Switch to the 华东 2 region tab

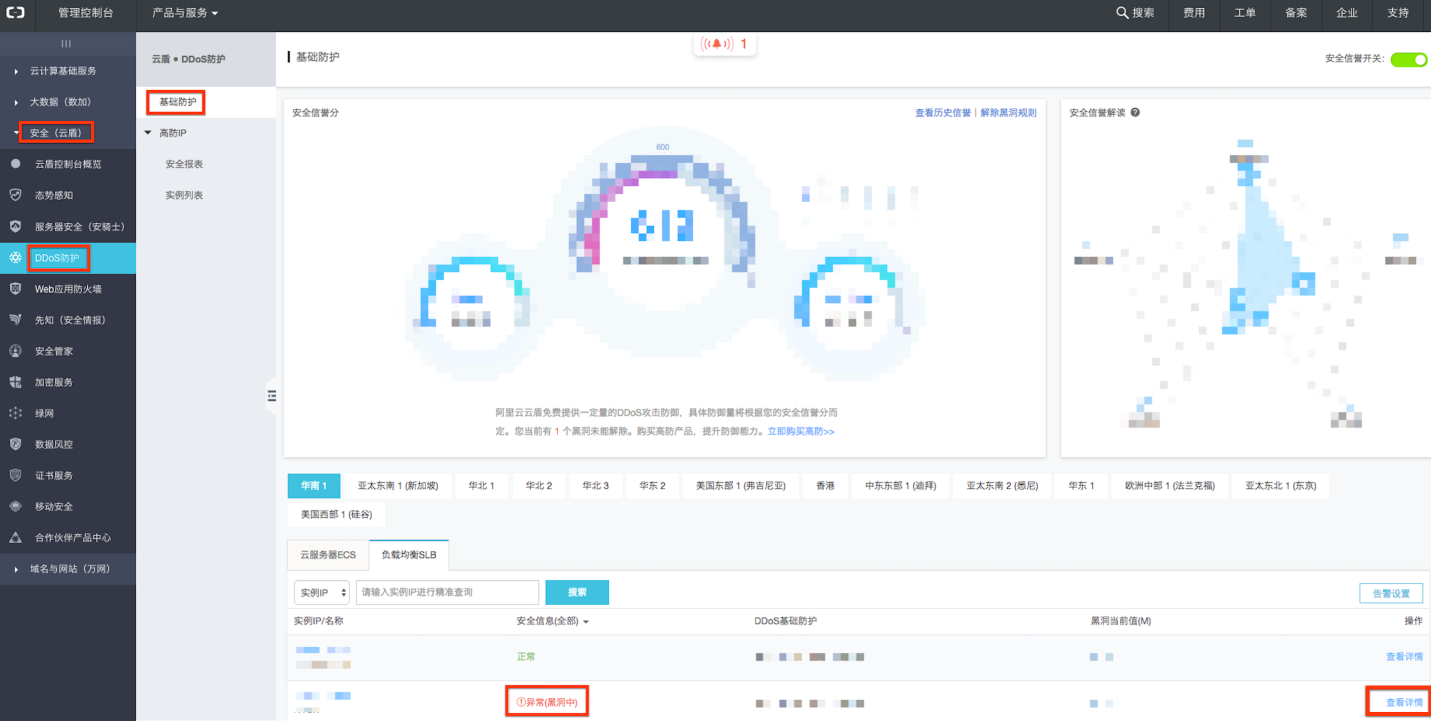(x=654, y=485)
